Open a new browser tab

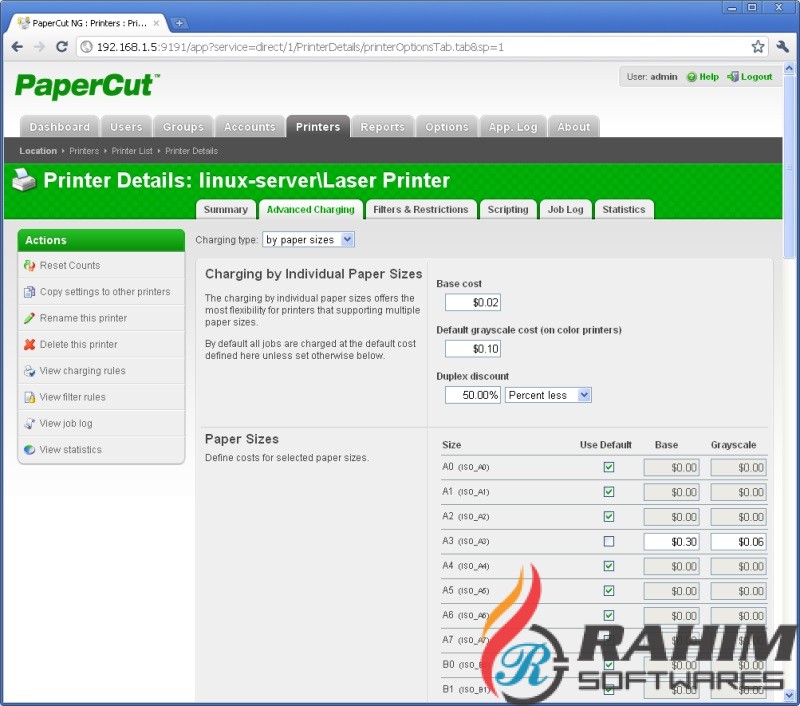point(179,23)
